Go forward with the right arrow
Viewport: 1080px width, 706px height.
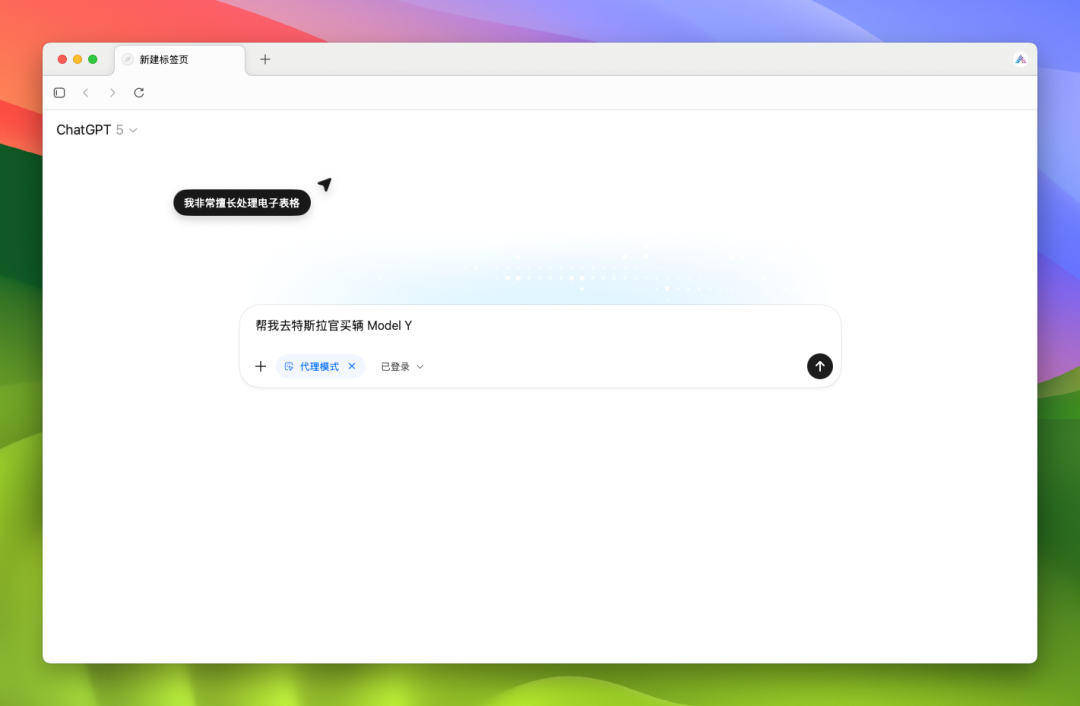click(112, 93)
